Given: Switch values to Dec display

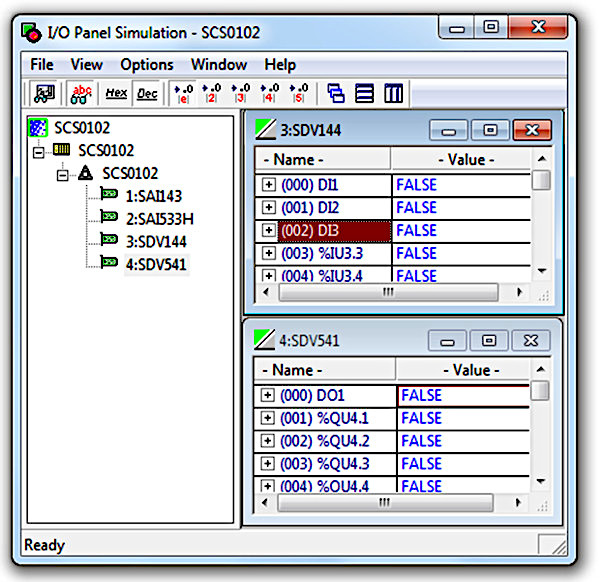Looking at the screenshot, I should 147,93.
